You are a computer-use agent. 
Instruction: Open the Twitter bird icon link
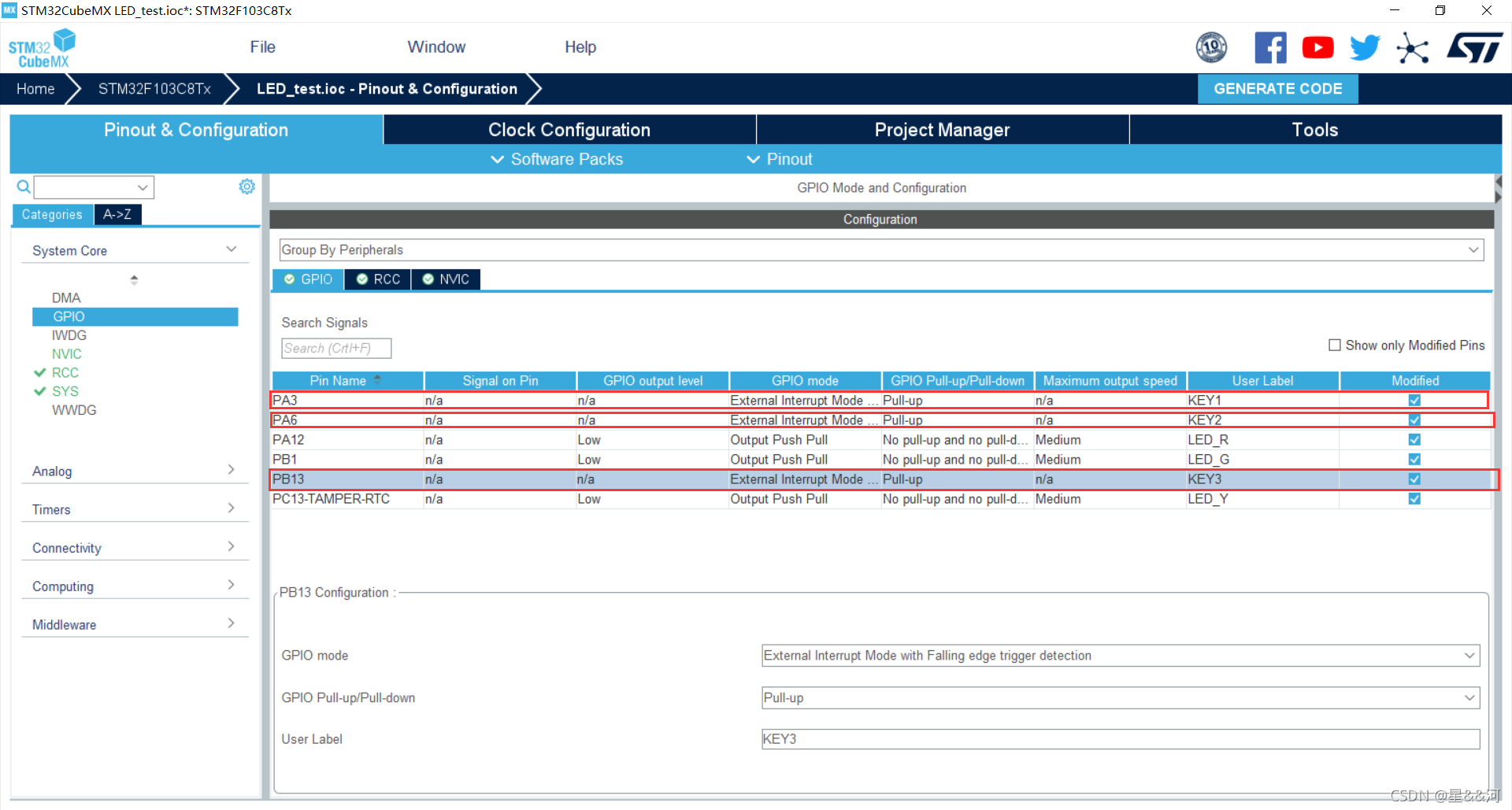pos(1365,47)
